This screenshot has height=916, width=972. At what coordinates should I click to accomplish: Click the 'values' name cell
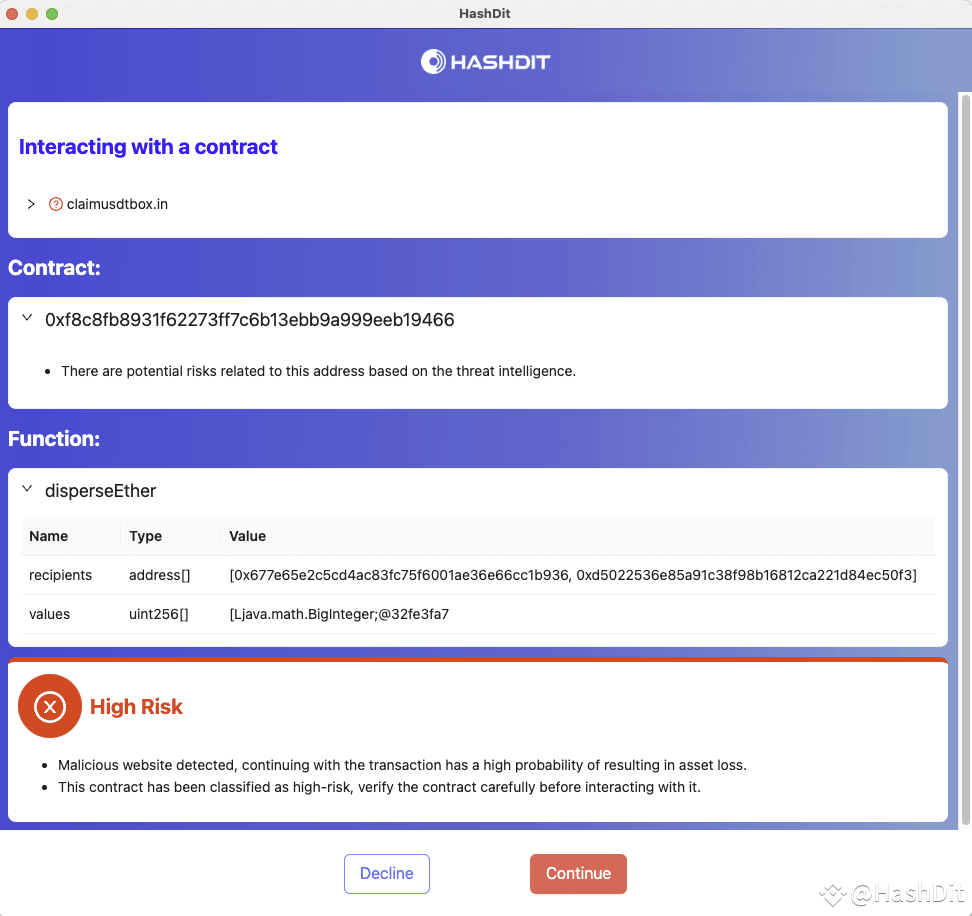coord(50,614)
